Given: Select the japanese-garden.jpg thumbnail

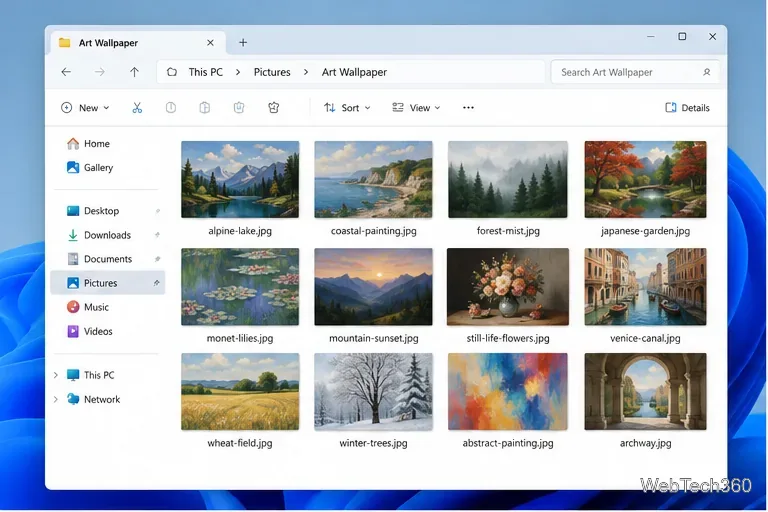Looking at the screenshot, I should point(645,179).
